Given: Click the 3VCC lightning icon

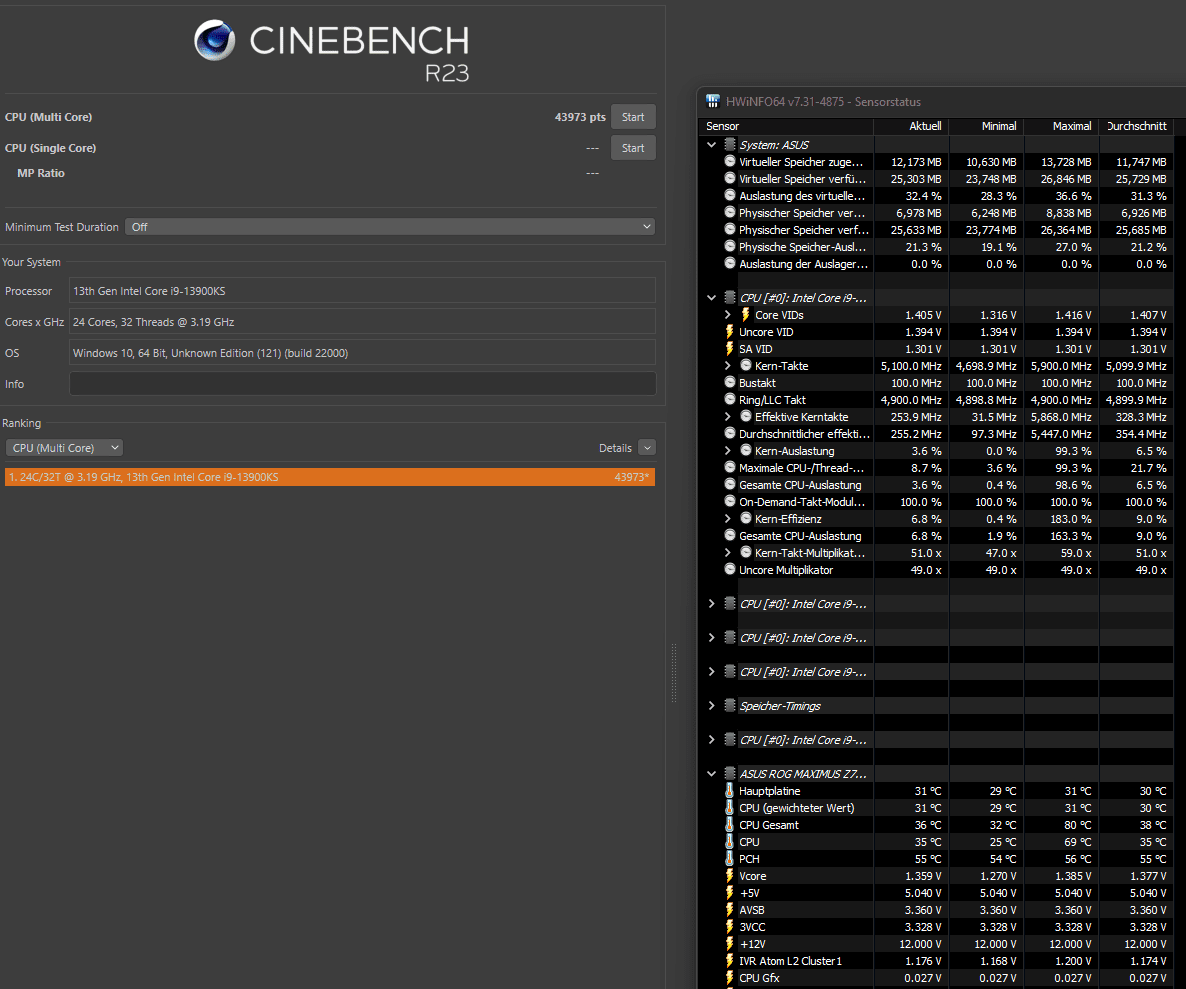Looking at the screenshot, I should (730, 927).
